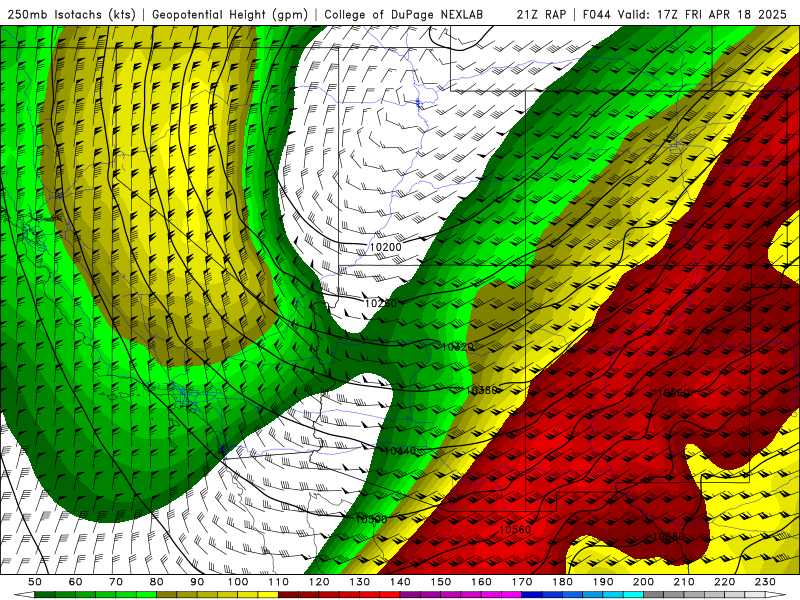
Task: Click the 170 value on the color scale
Action: pos(522,582)
